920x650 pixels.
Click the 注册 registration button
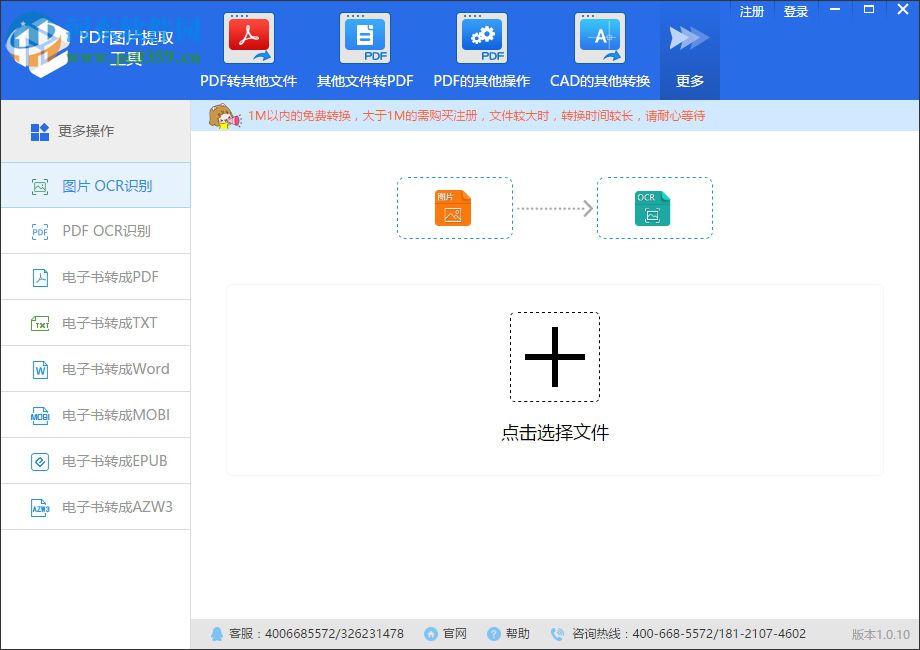coord(751,12)
